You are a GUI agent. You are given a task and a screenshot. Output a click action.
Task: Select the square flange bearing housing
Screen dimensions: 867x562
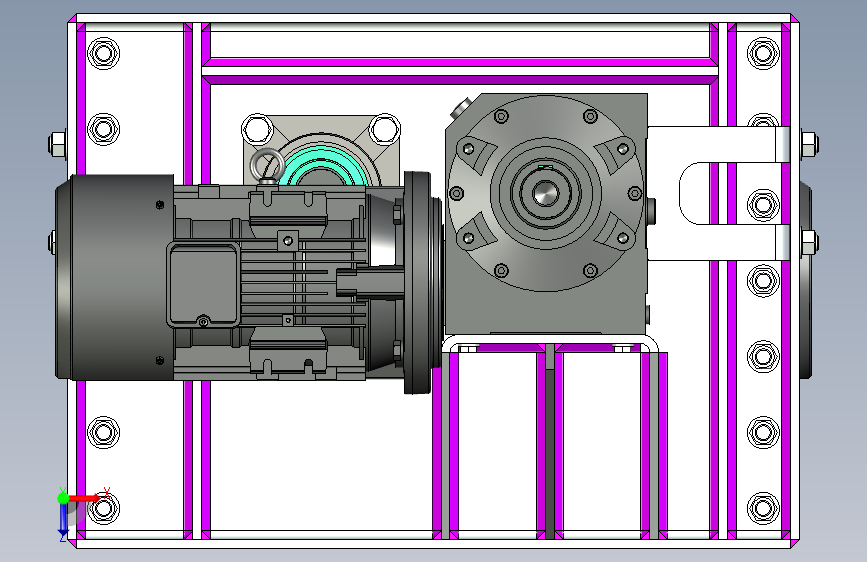point(321,150)
